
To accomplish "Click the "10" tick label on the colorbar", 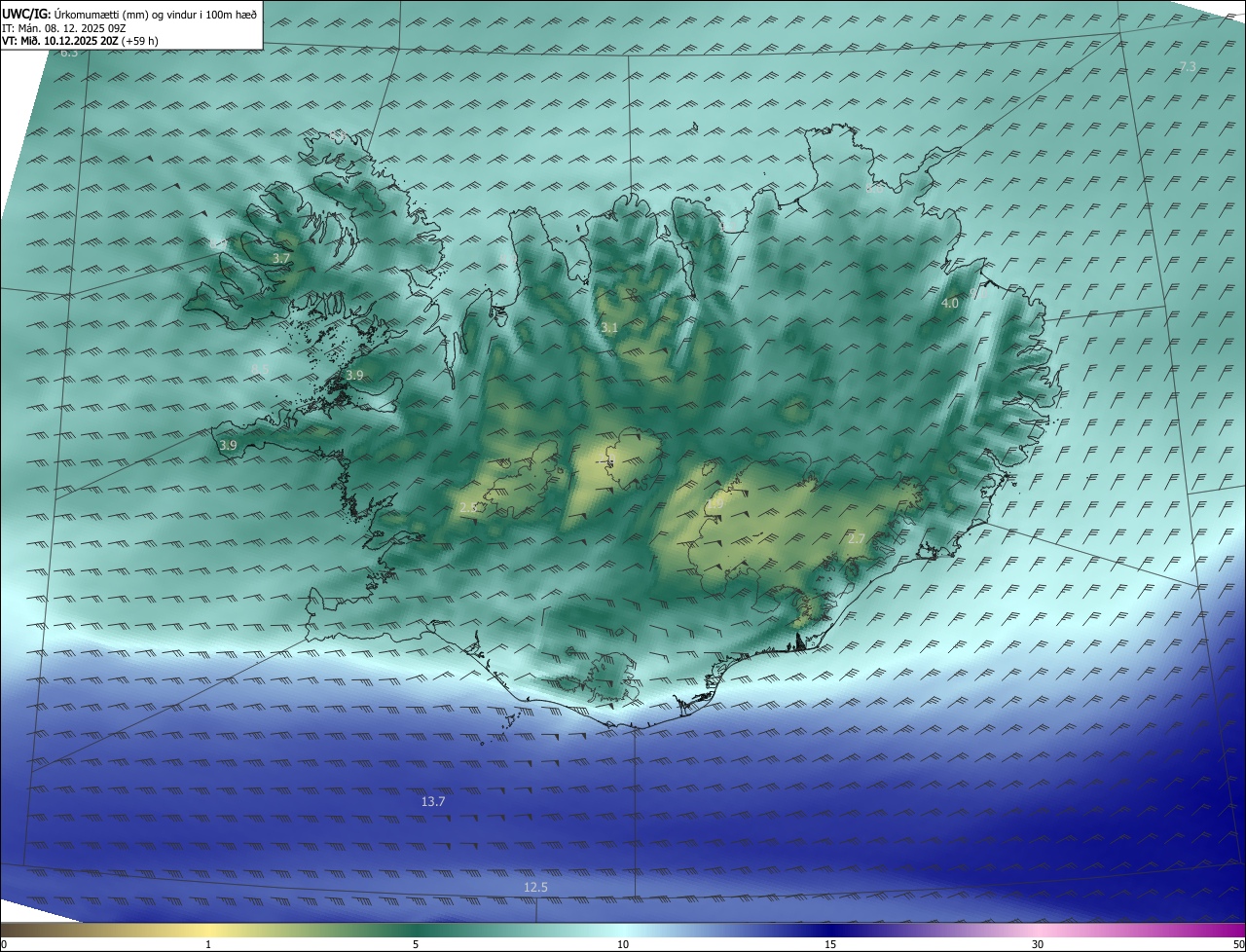I will tap(623, 944).
